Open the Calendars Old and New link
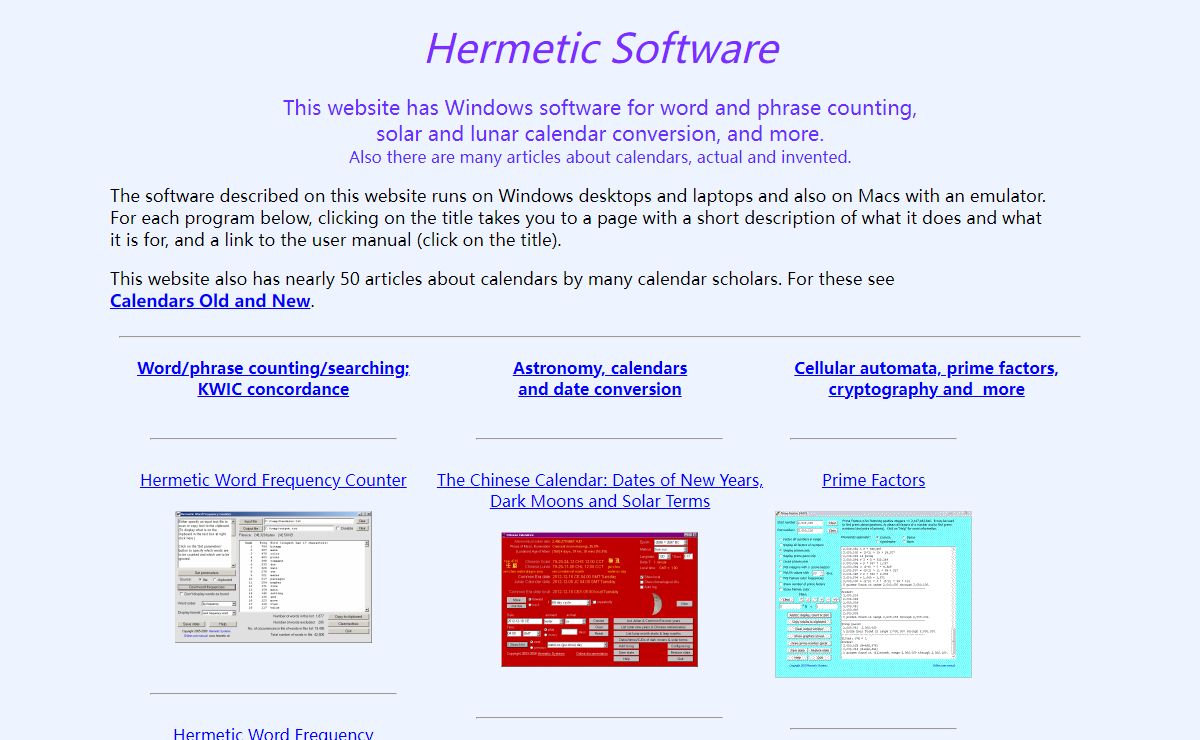The image size is (1200, 740). point(210,301)
